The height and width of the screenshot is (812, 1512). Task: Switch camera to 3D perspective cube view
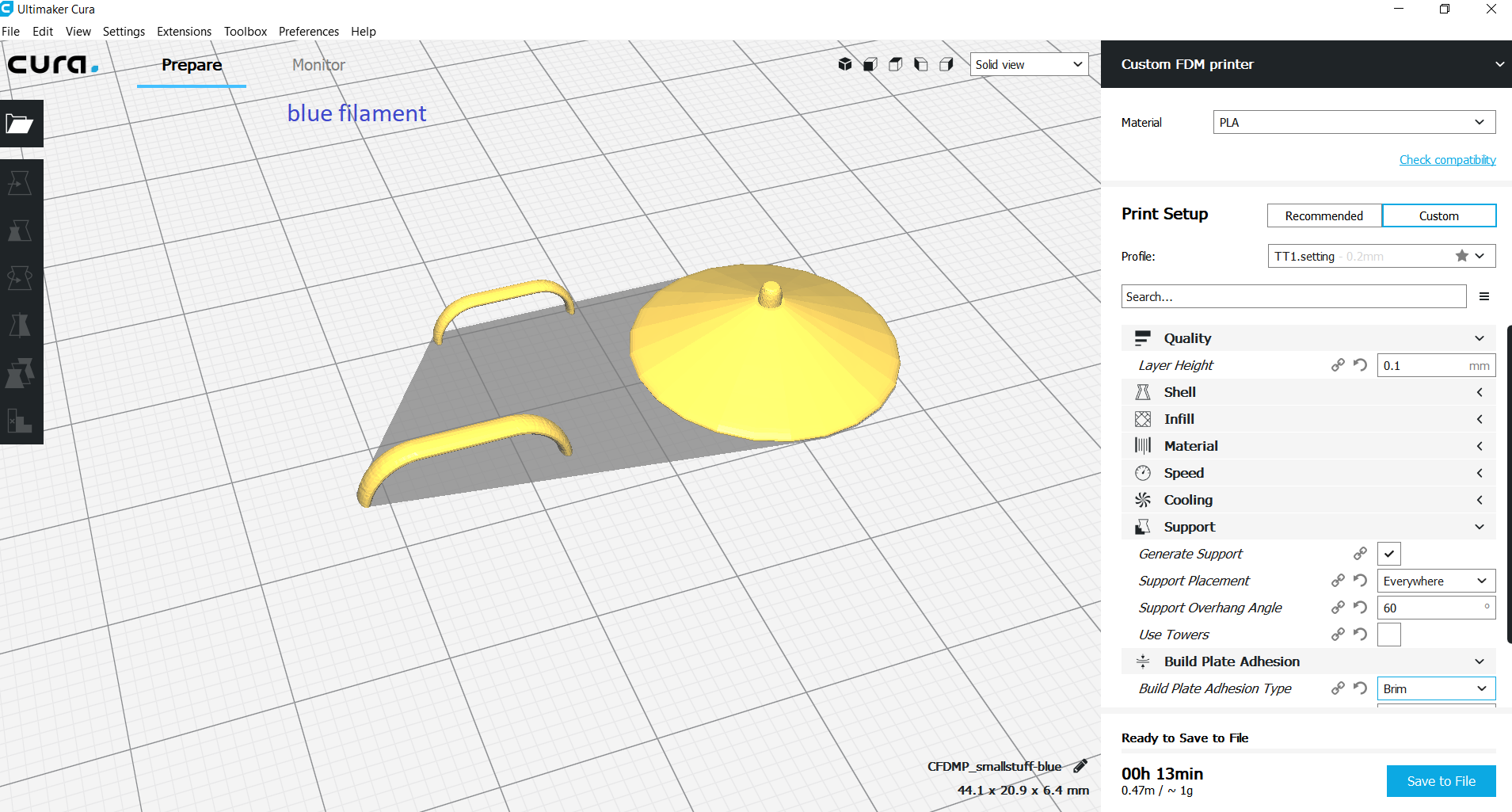point(845,64)
